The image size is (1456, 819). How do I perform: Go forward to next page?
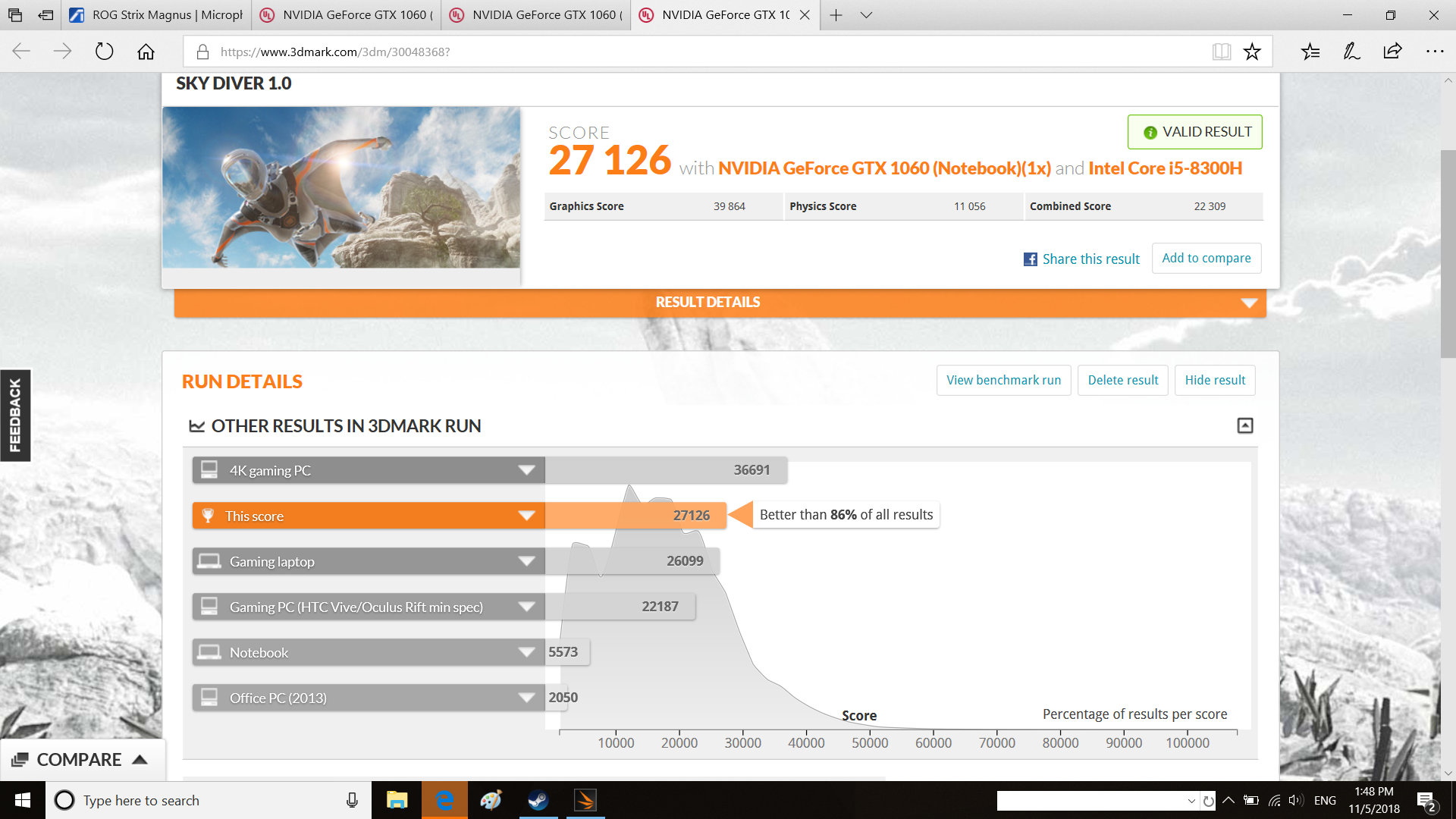62,52
